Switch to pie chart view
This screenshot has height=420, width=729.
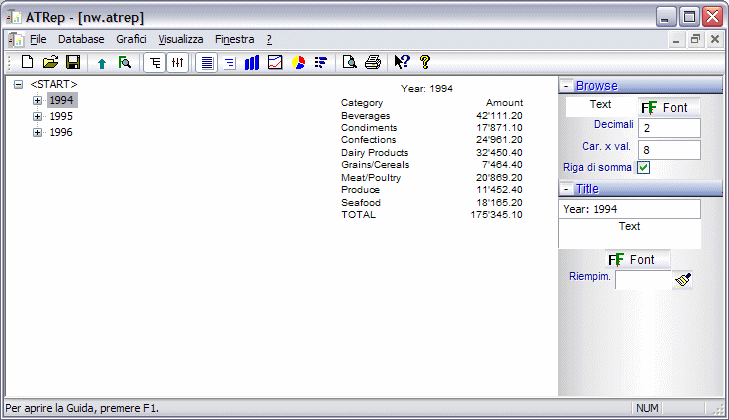point(298,62)
